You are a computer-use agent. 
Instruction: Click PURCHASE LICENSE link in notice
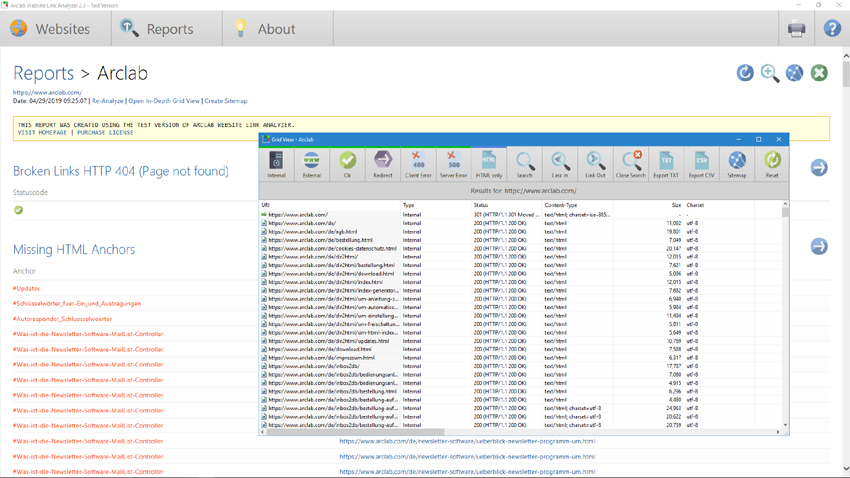pos(105,132)
